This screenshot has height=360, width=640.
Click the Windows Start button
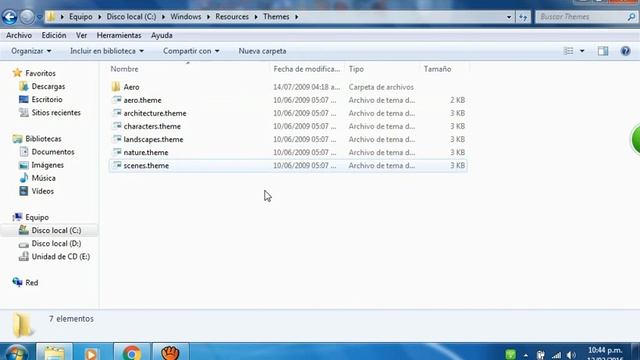[16, 353]
